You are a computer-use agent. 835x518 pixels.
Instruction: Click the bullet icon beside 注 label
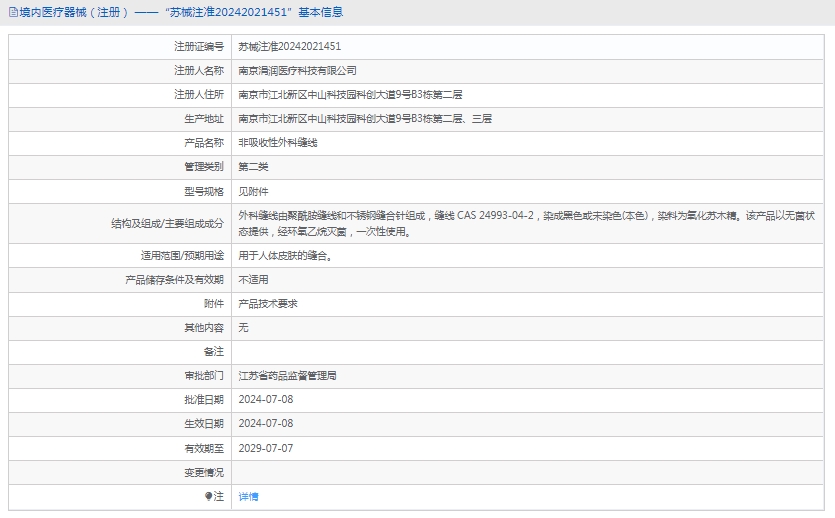tap(209, 497)
